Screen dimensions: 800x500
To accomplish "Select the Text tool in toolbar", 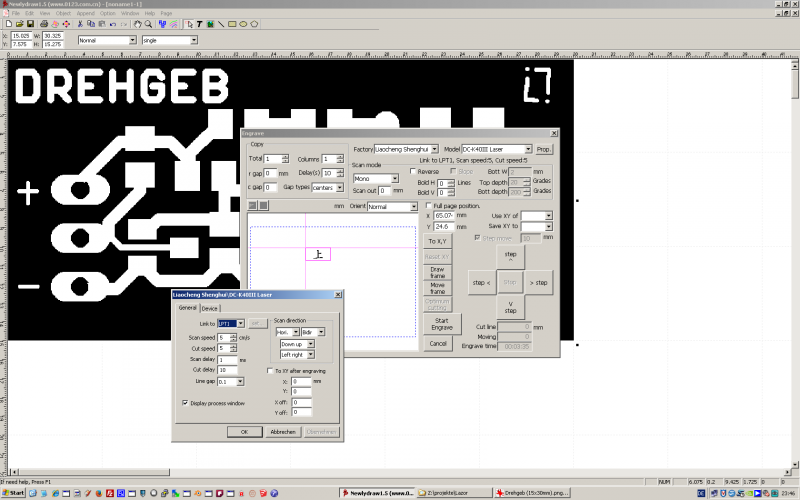I will (x=199, y=23).
